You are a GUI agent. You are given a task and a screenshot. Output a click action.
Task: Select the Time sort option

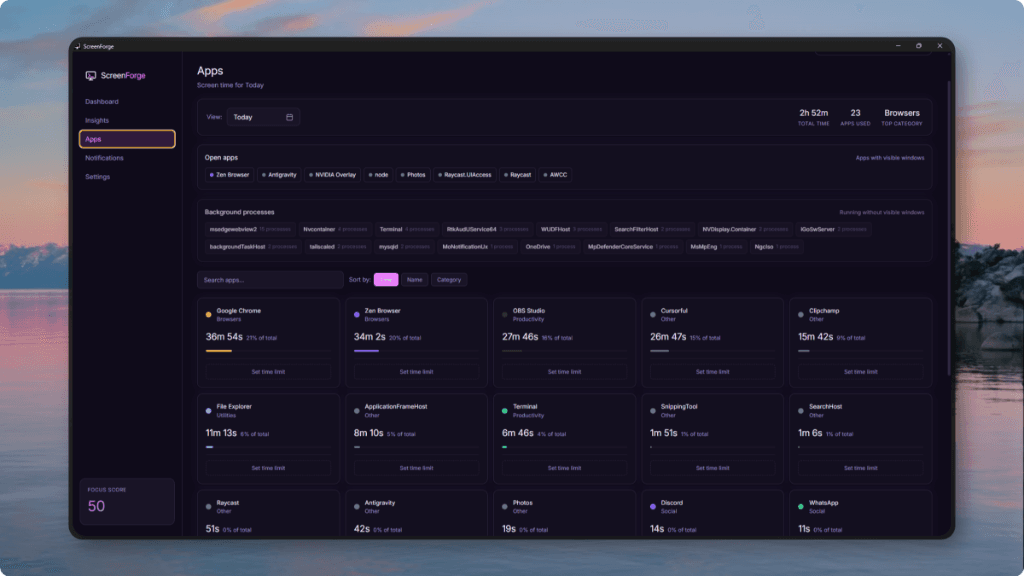[386, 279]
